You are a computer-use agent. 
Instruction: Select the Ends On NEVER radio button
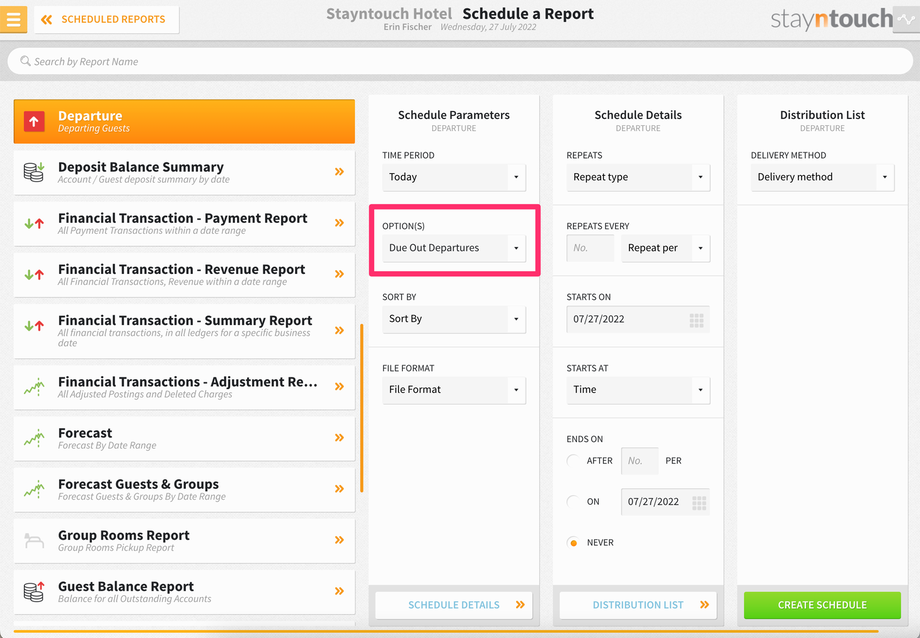tap(573, 543)
